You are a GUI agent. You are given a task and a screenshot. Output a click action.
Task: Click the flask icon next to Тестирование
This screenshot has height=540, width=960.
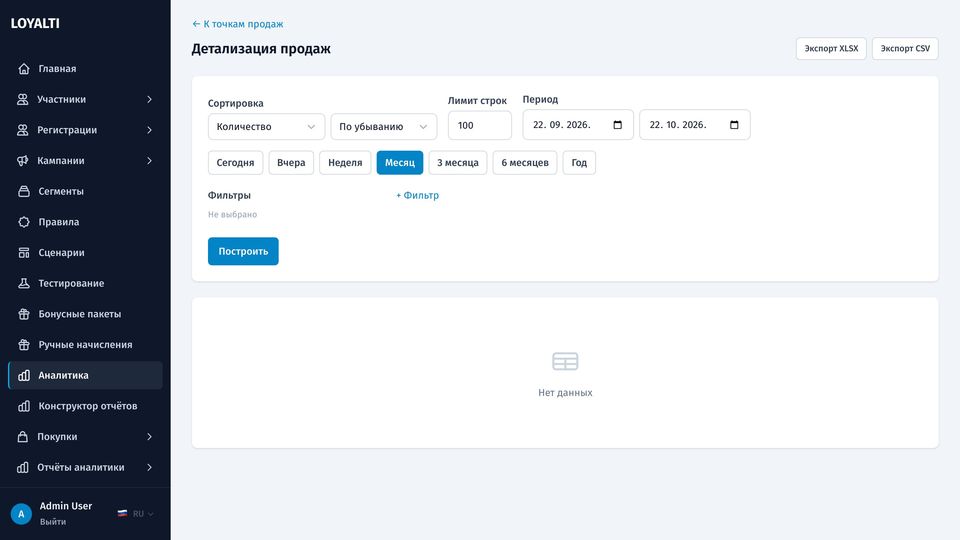click(x=24, y=283)
